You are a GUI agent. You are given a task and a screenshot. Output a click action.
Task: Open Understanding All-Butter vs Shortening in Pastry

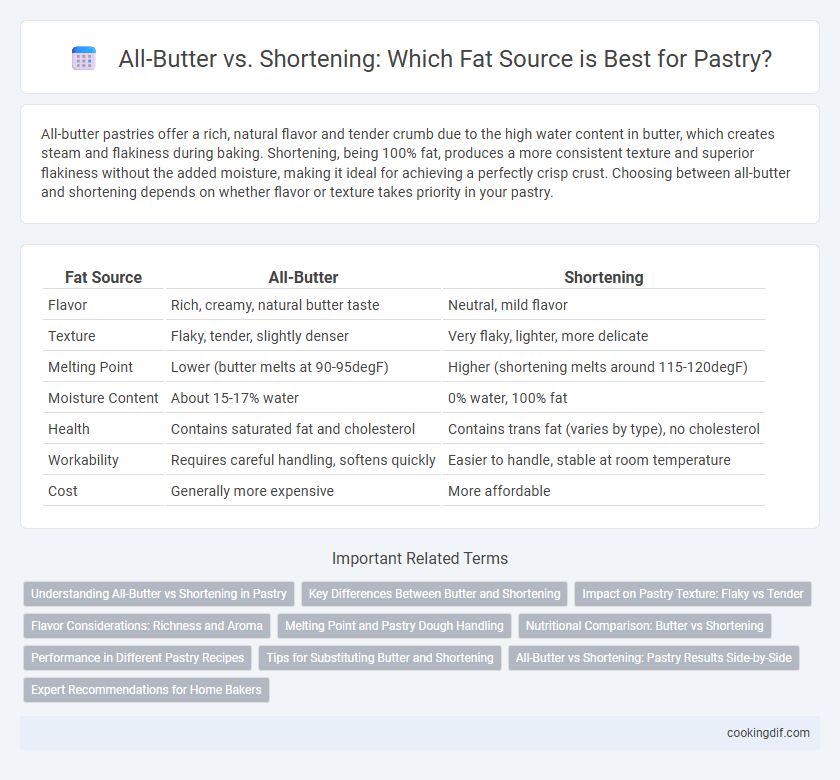159,594
